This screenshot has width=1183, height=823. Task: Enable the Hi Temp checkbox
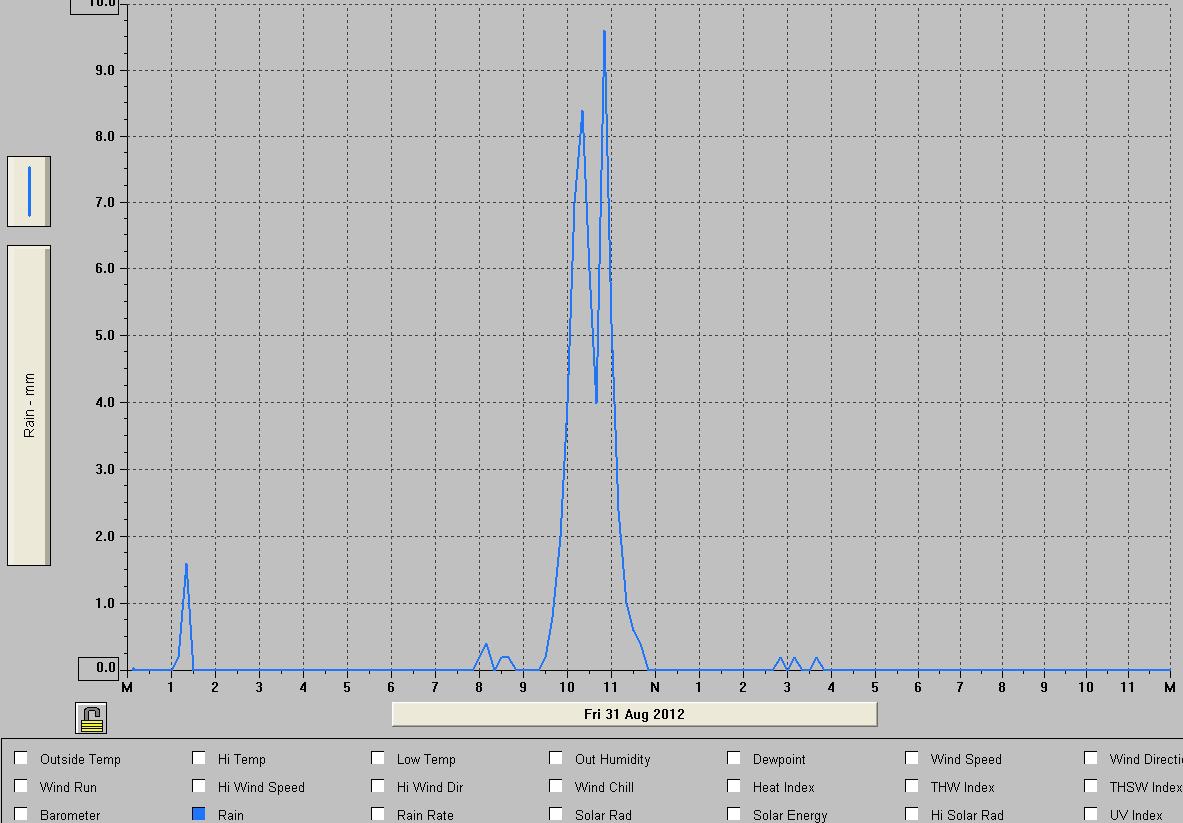(199, 758)
